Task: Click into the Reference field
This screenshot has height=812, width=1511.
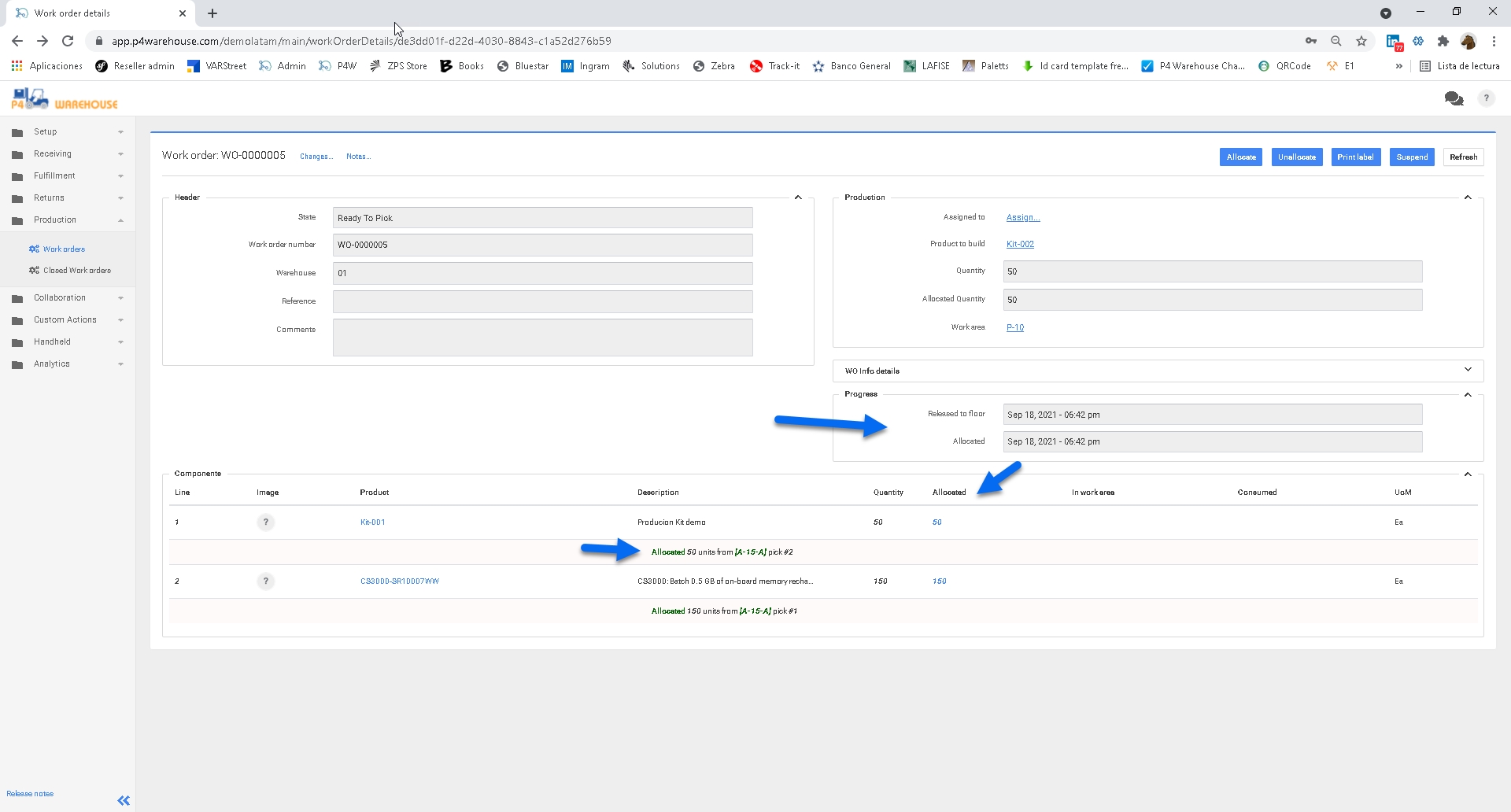Action: [542, 301]
